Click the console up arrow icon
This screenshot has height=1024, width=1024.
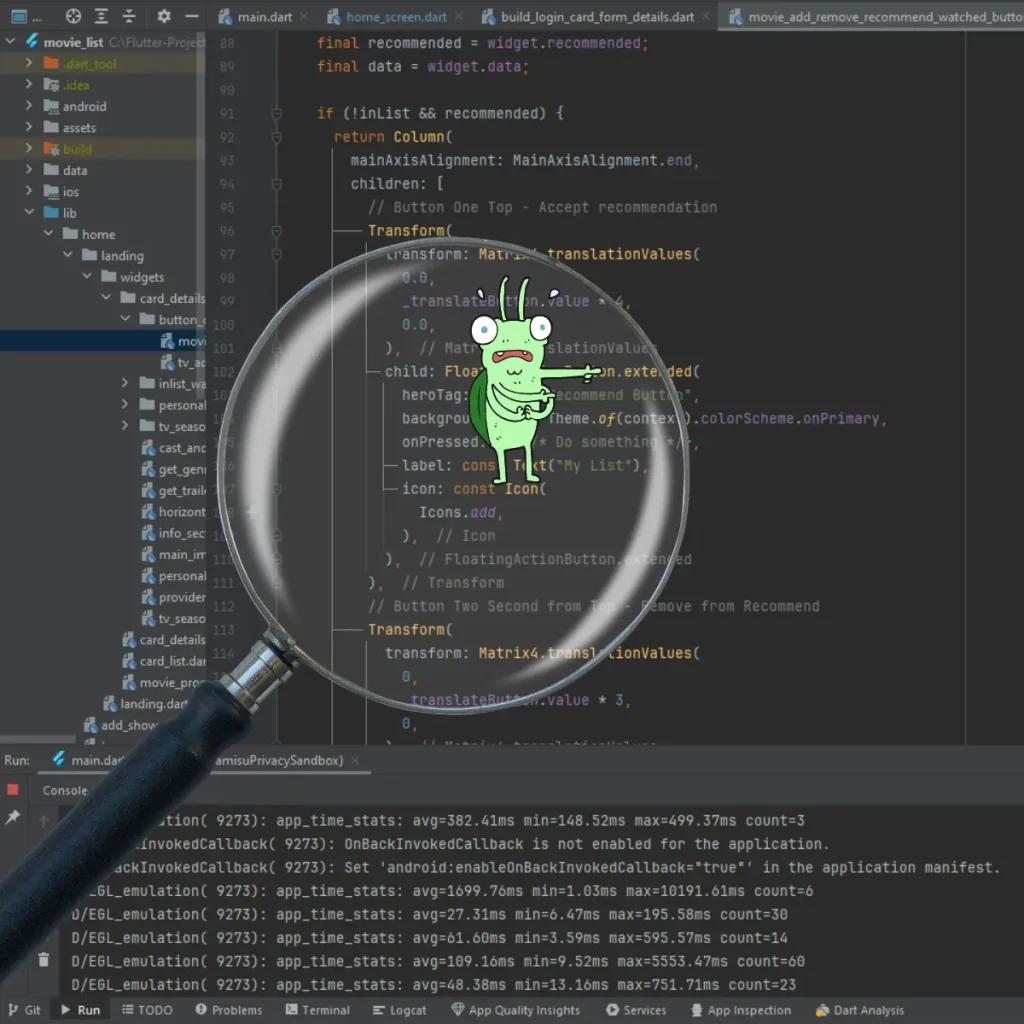43,821
